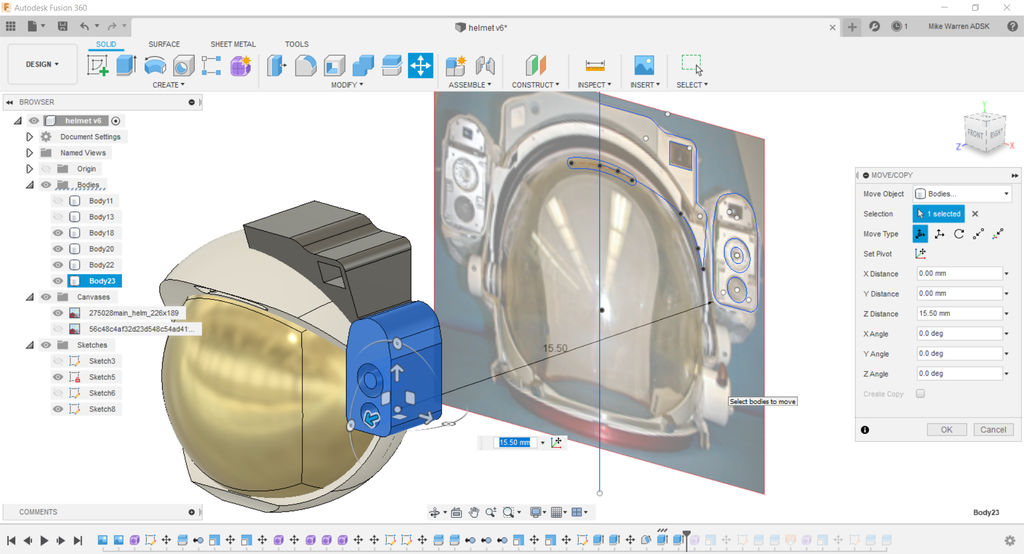The image size is (1024, 554).
Task: Select the Revolve tool icon
Action: click(x=155, y=65)
